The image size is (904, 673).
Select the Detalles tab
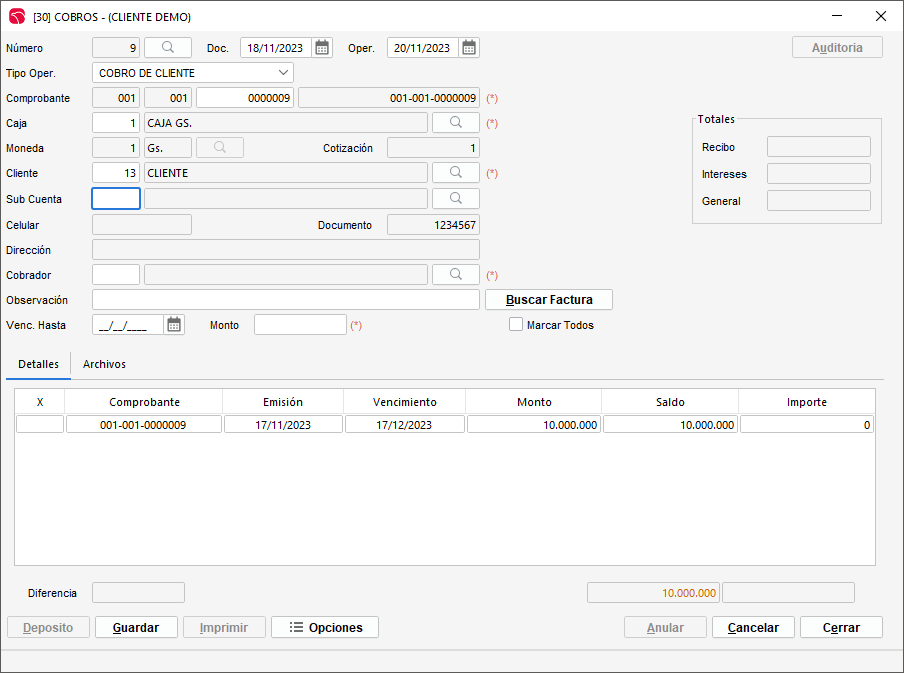pos(38,364)
